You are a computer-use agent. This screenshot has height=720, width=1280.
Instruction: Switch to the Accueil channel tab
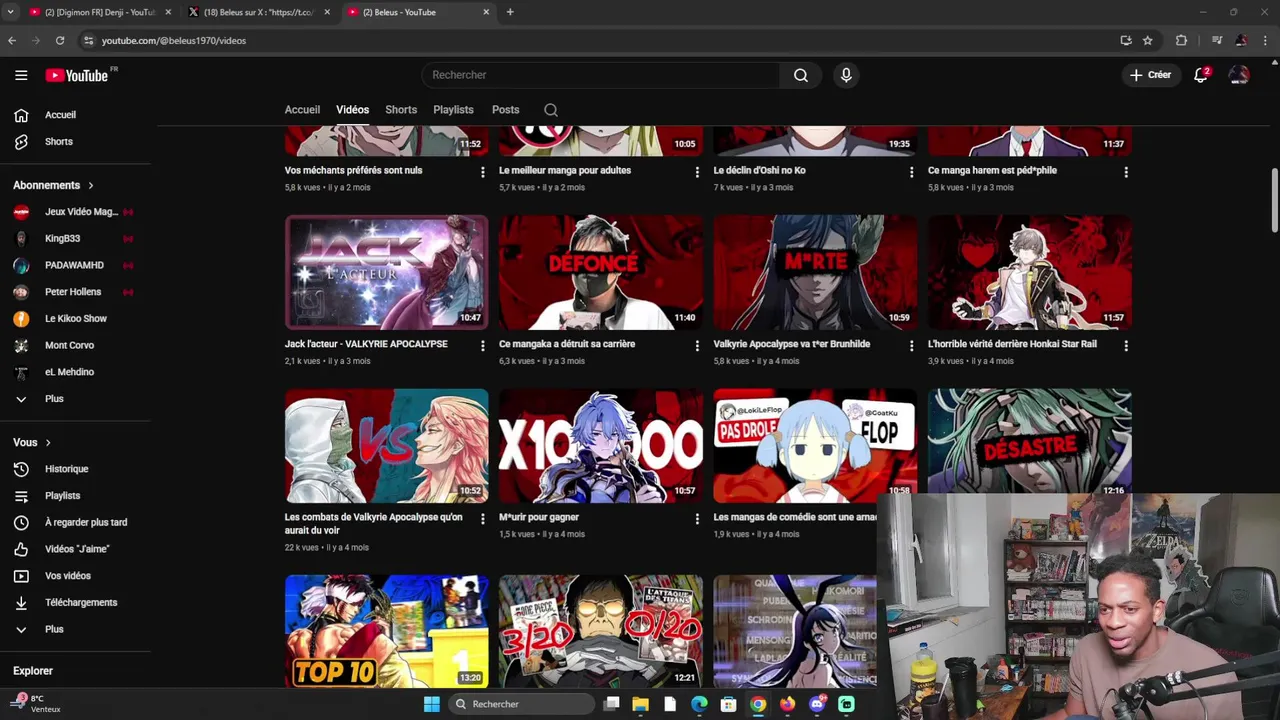(302, 110)
